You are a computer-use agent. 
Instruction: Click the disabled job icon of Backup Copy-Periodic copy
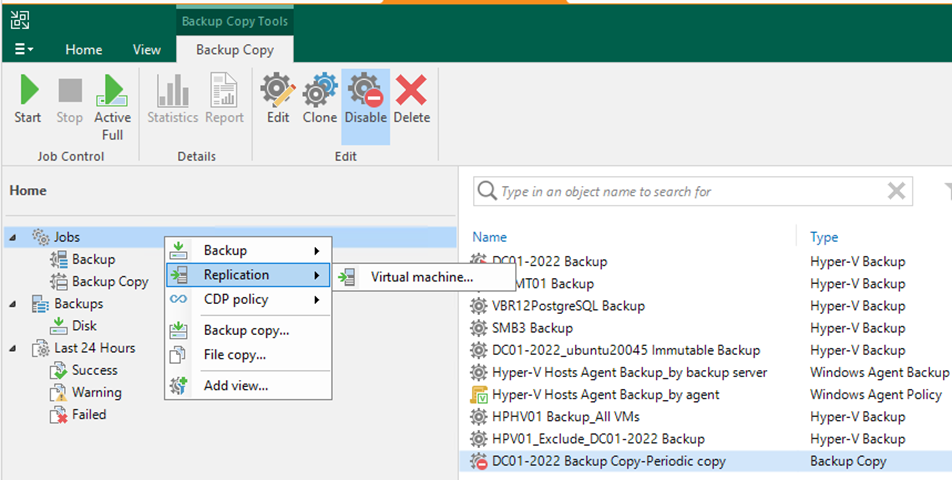[479, 461]
